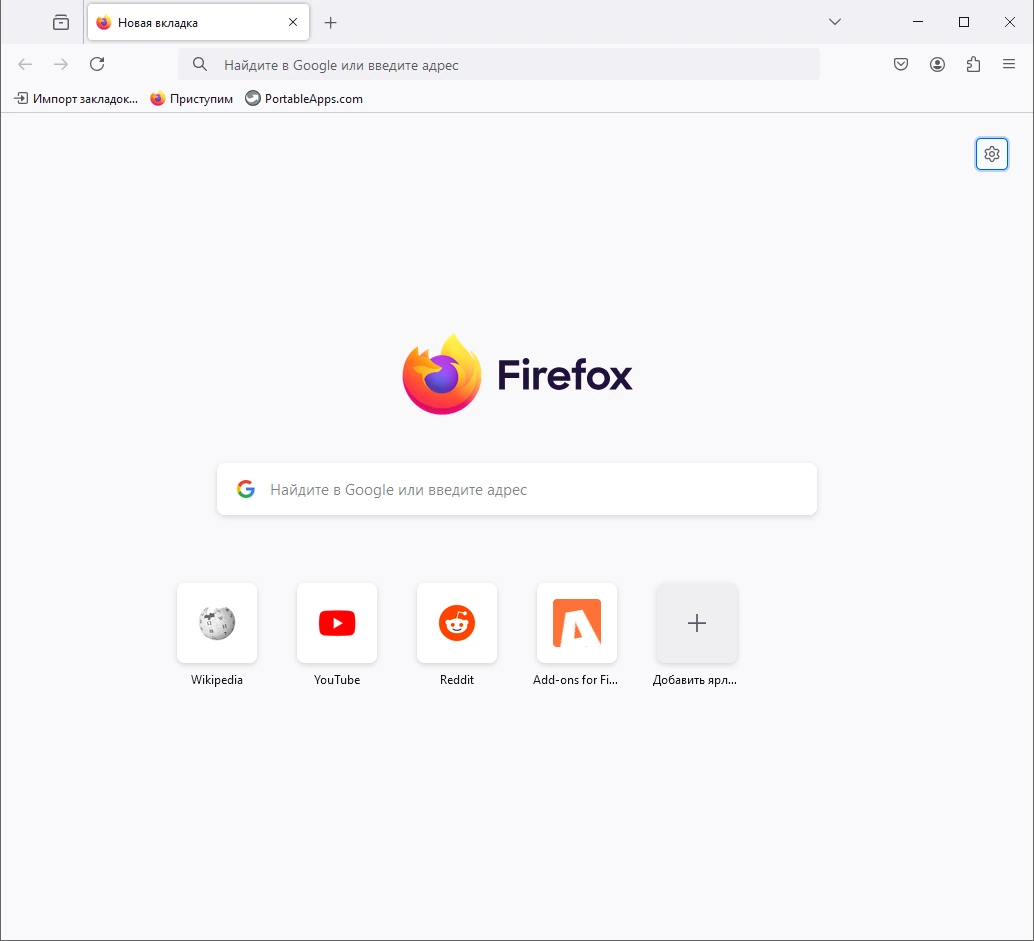Open Firefox View from tab bar icon
This screenshot has height=941, width=1034.
point(61,22)
